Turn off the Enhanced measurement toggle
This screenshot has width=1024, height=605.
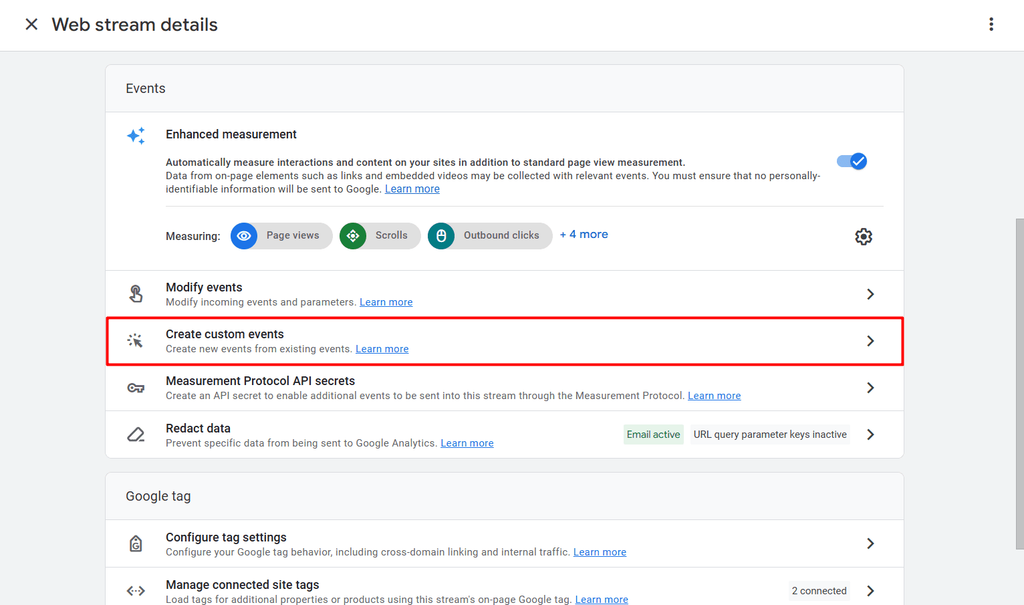click(852, 161)
